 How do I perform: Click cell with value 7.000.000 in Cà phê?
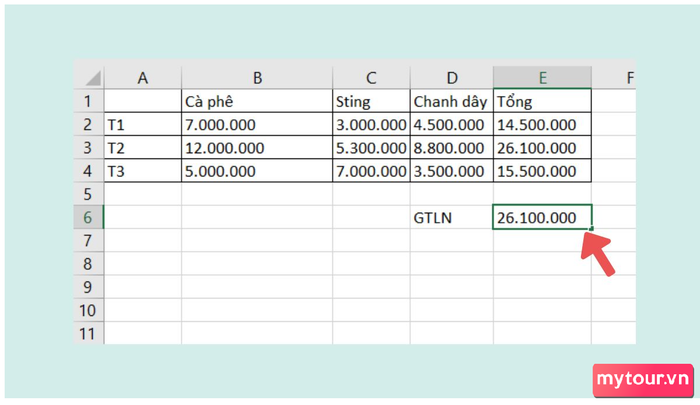point(257,124)
